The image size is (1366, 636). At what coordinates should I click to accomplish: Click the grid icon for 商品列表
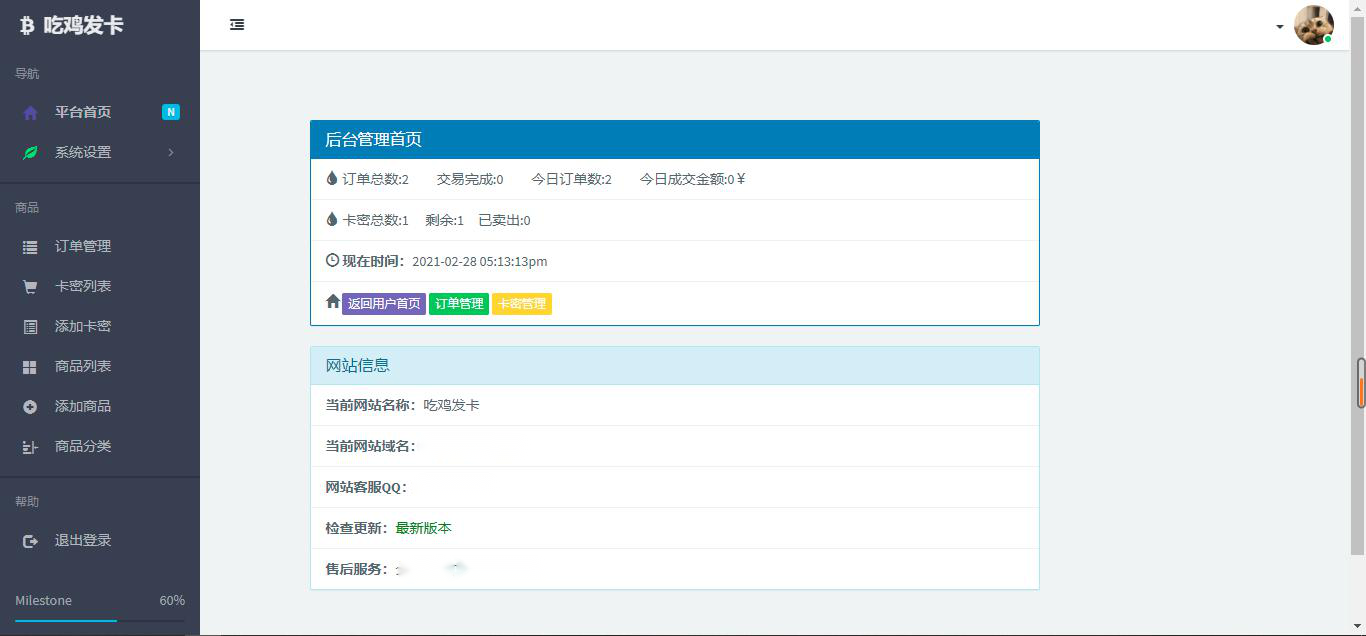pyautogui.click(x=30, y=367)
